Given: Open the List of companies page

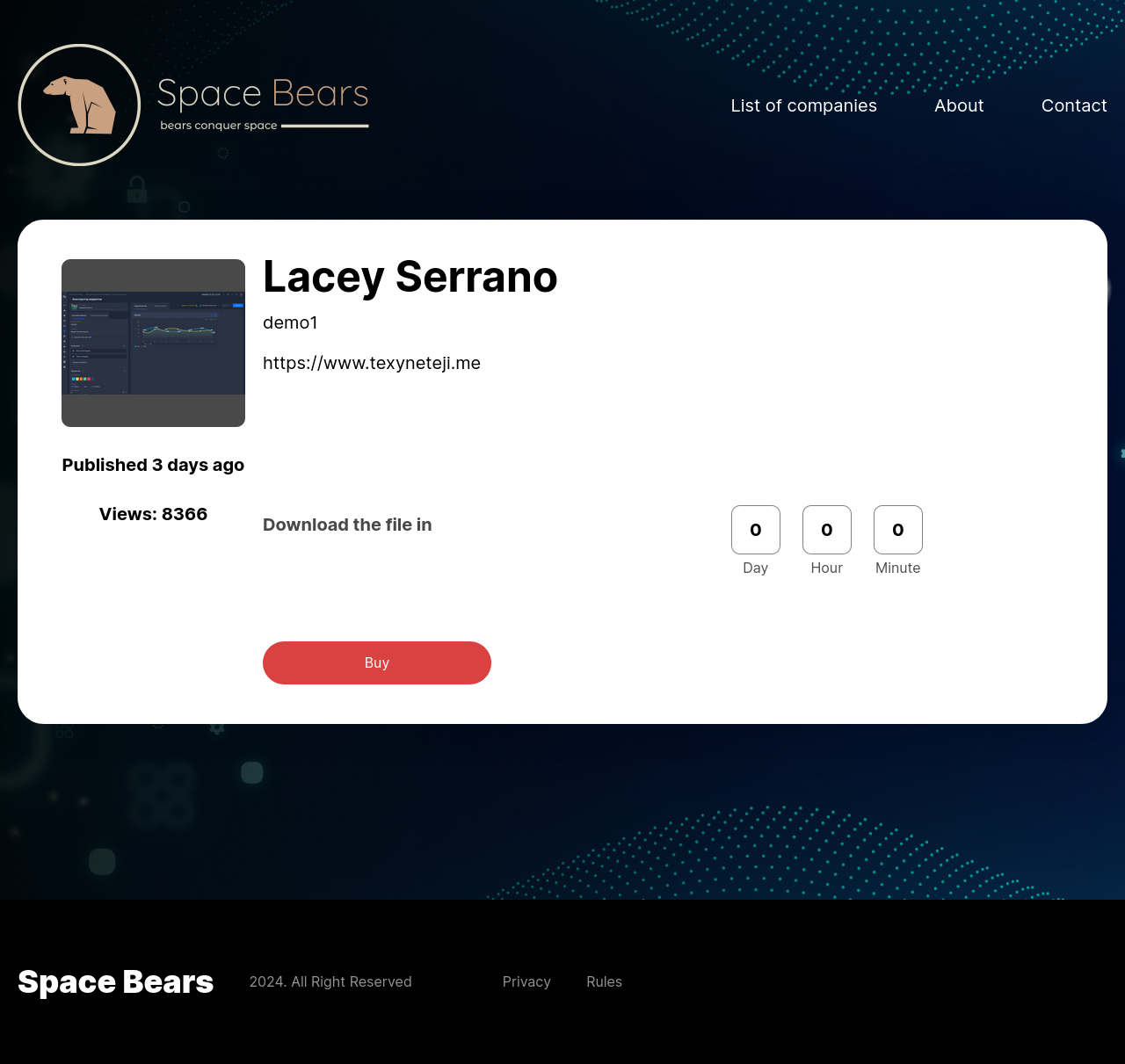Looking at the screenshot, I should (x=803, y=105).
